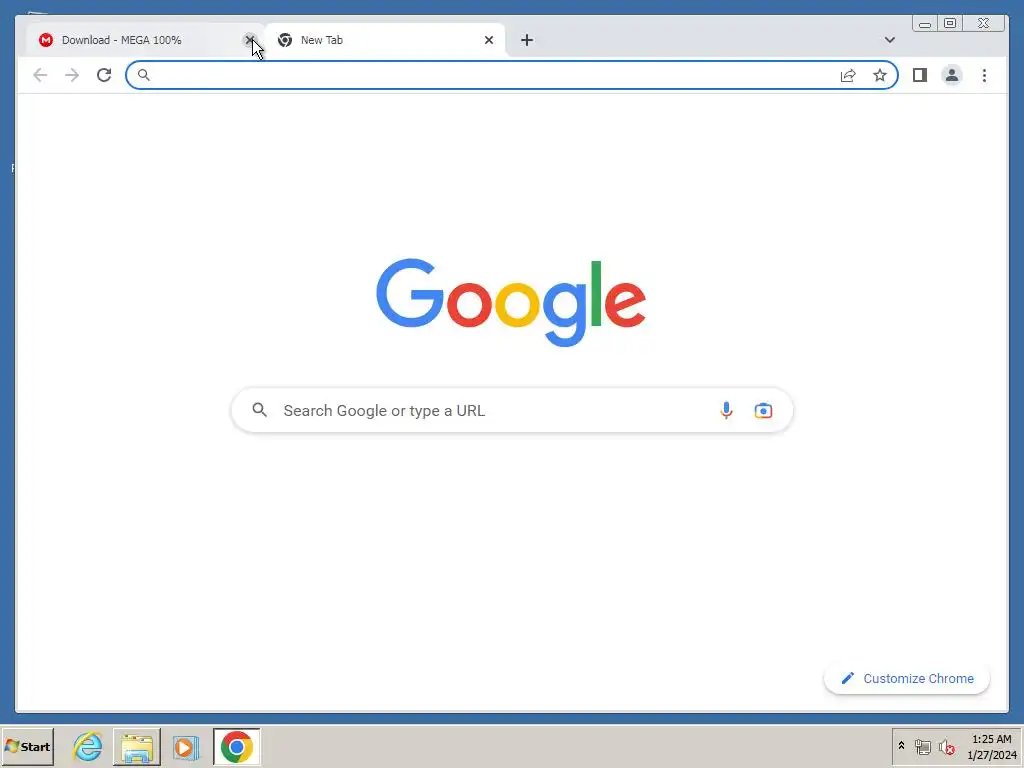The height and width of the screenshot is (768, 1024).
Task: Start voice search with the microphone
Action: (x=726, y=410)
